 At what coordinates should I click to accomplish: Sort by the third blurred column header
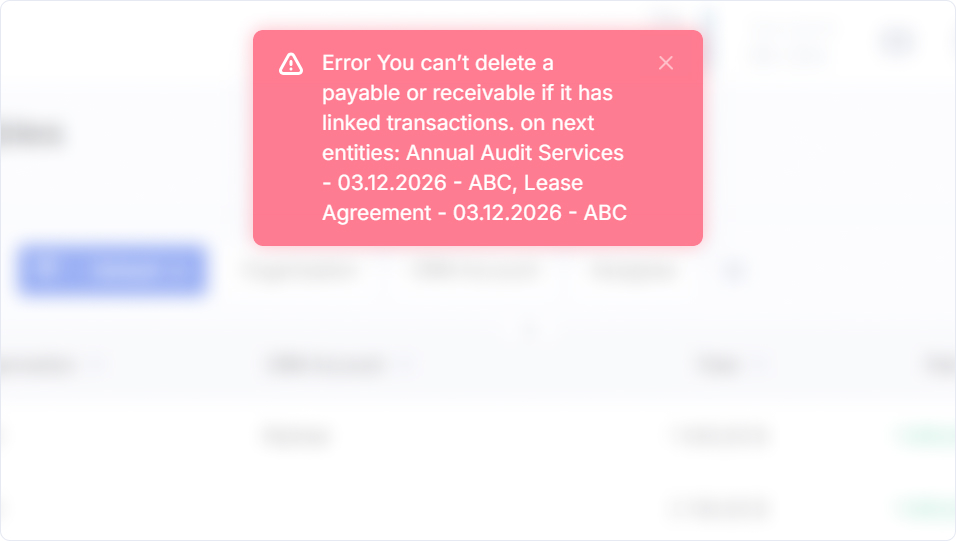click(718, 365)
